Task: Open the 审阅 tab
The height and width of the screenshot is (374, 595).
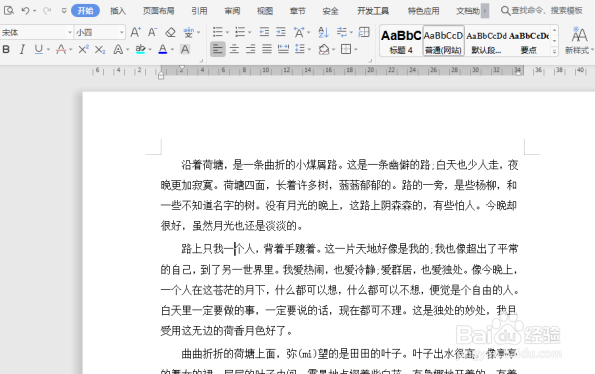Action: point(232,11)
